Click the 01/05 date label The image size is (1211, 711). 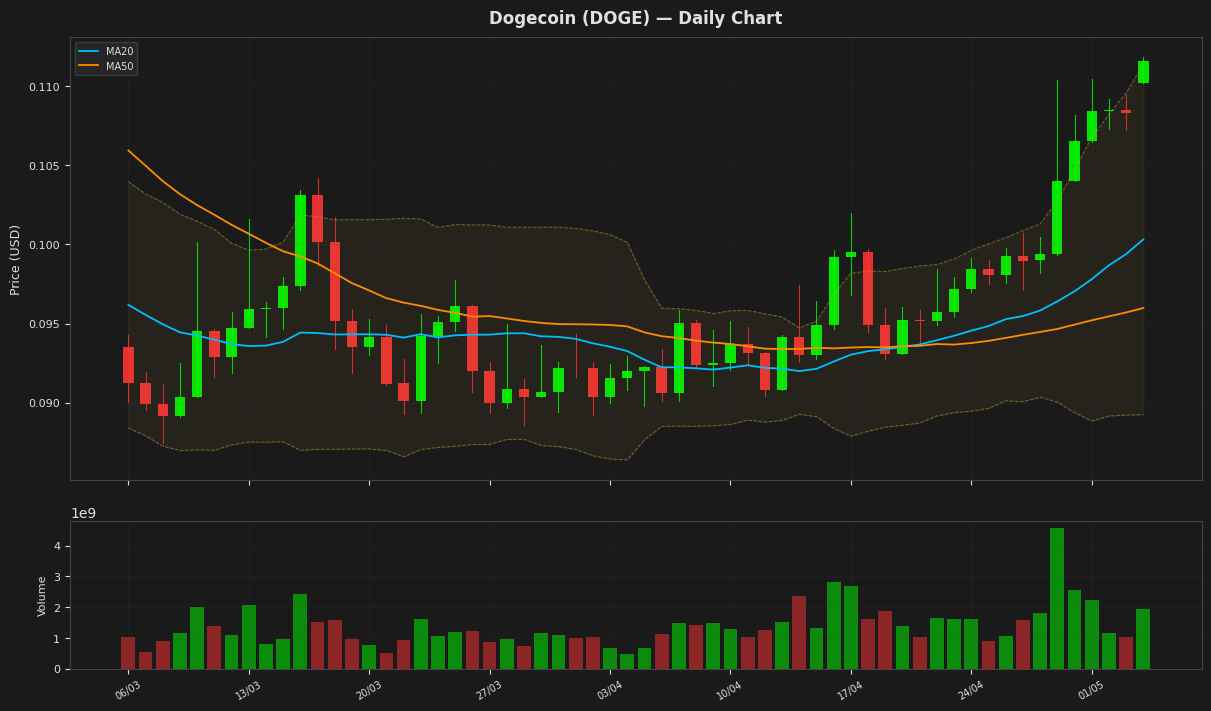tap(1092, 690)
